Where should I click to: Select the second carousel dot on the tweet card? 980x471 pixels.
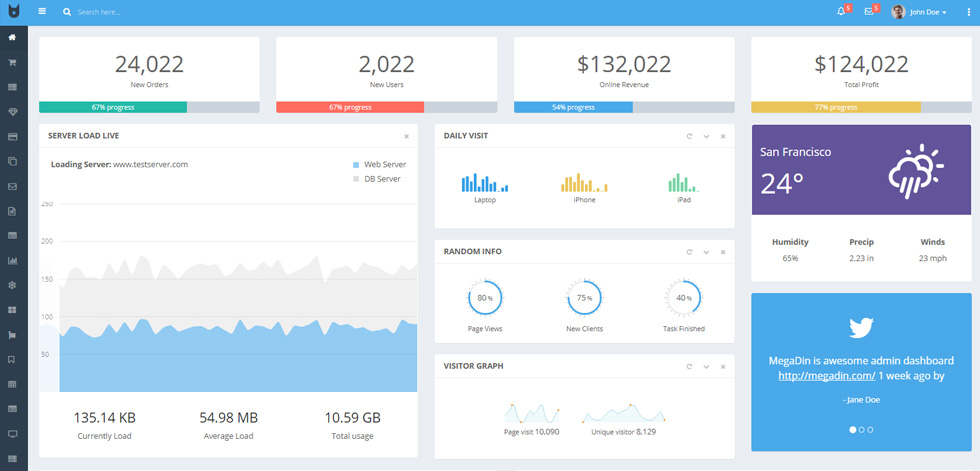(862, 430)
